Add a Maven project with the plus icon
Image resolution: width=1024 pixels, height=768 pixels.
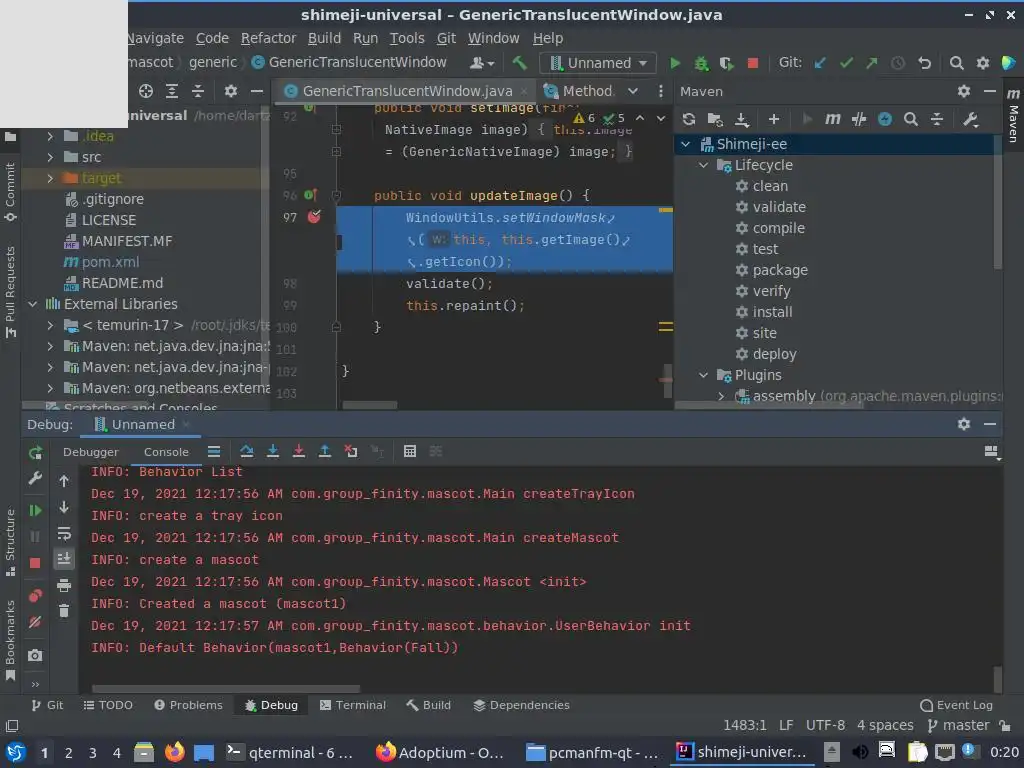[774, 119]
